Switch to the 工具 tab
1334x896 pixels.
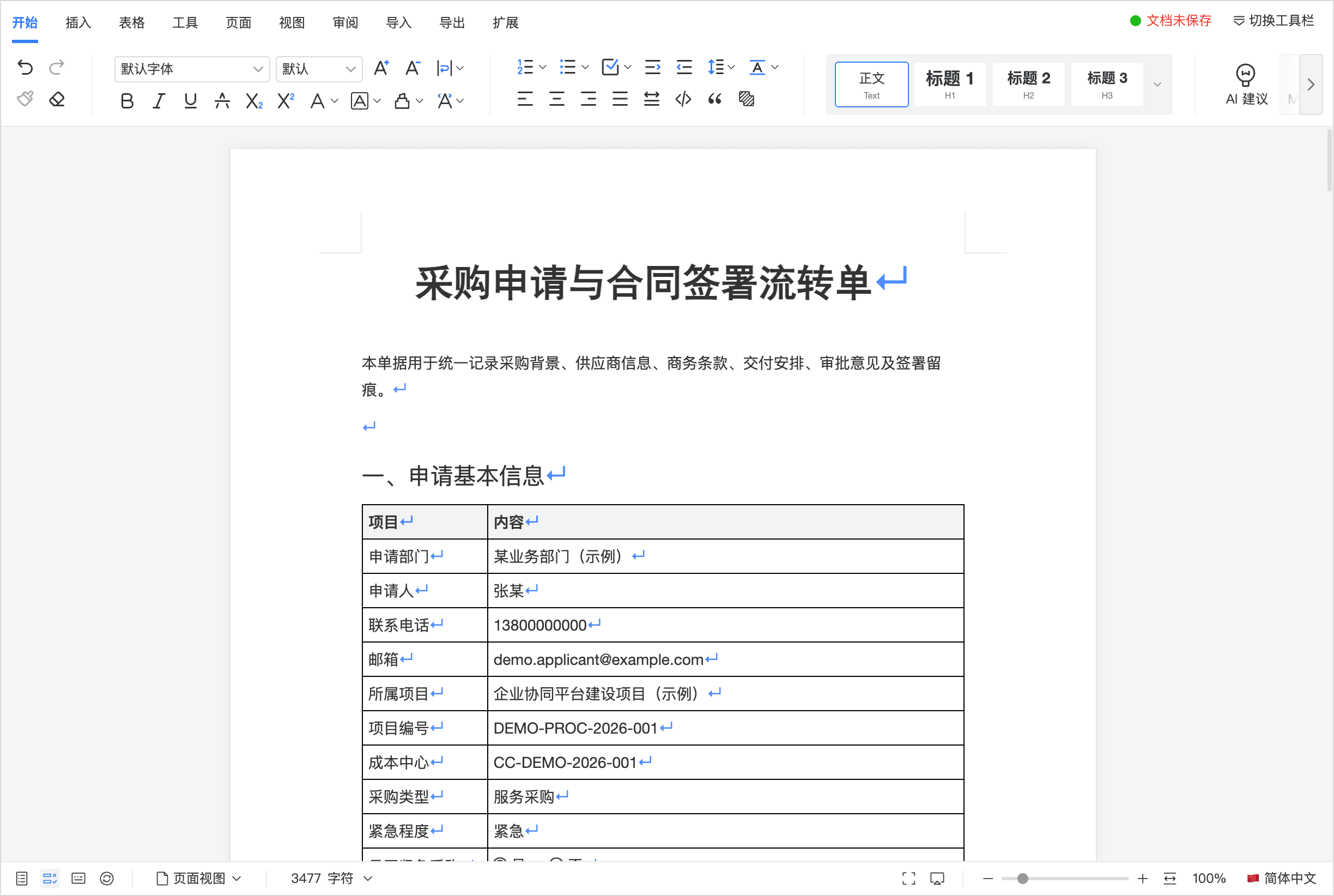pyautogui.click(x=185, y=23)
